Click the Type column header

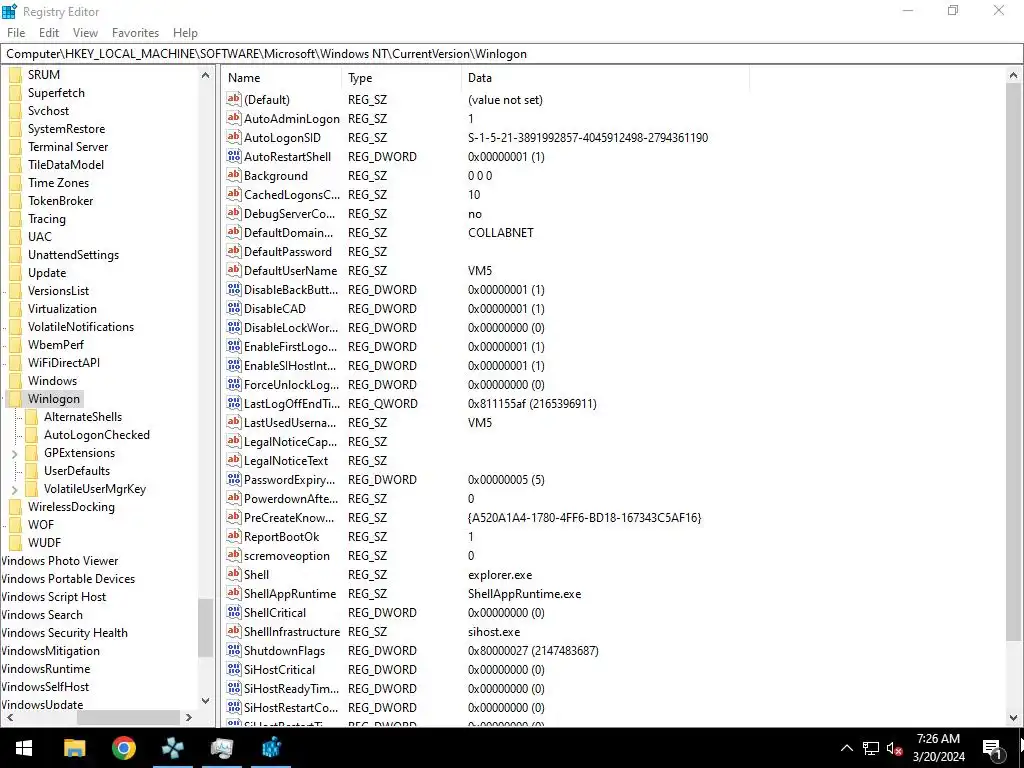point(402,78)
